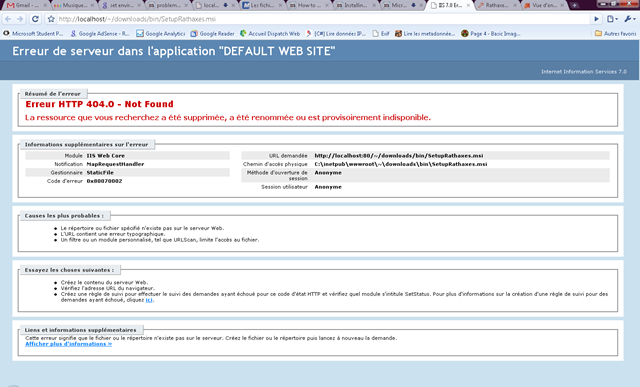The height and width of the screenshot is (387, 640).
Task: Open Accueil Dispatch Web bookmark
Action: tap(270, 33)
